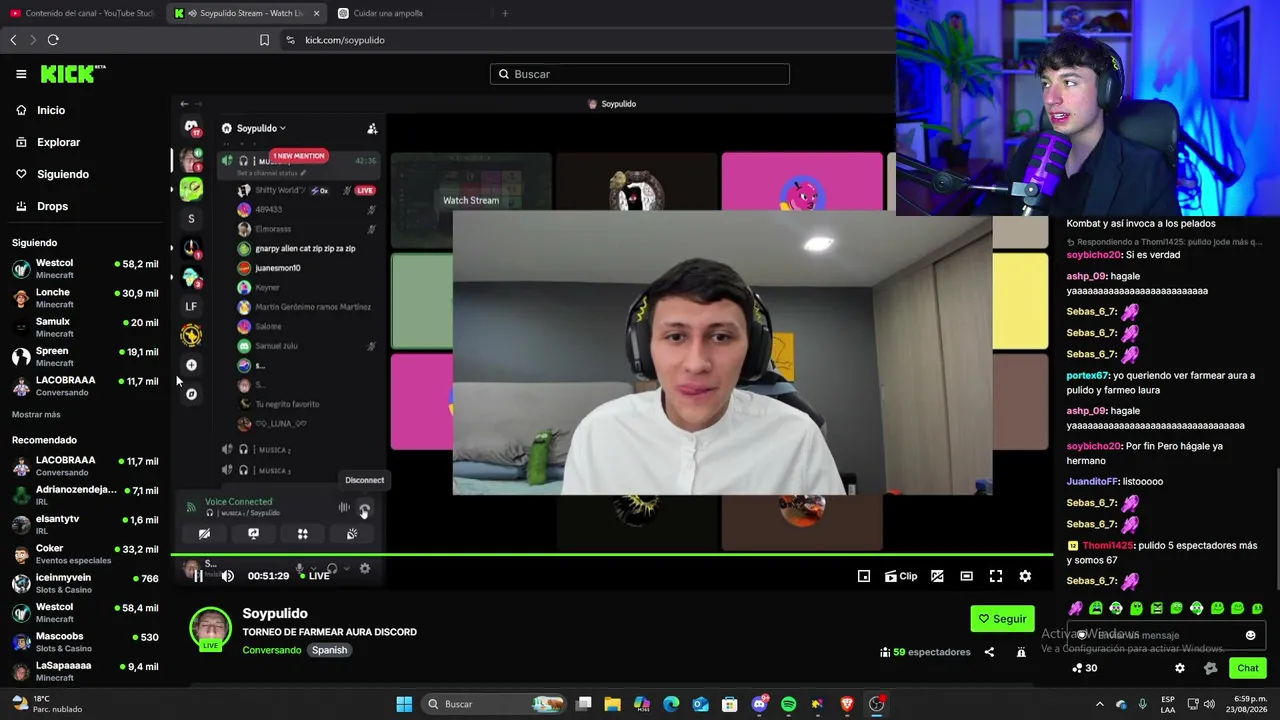Click the JuanditoFF username in chat
Screen dimensions: 1280x720
[x=1092, y=482]
